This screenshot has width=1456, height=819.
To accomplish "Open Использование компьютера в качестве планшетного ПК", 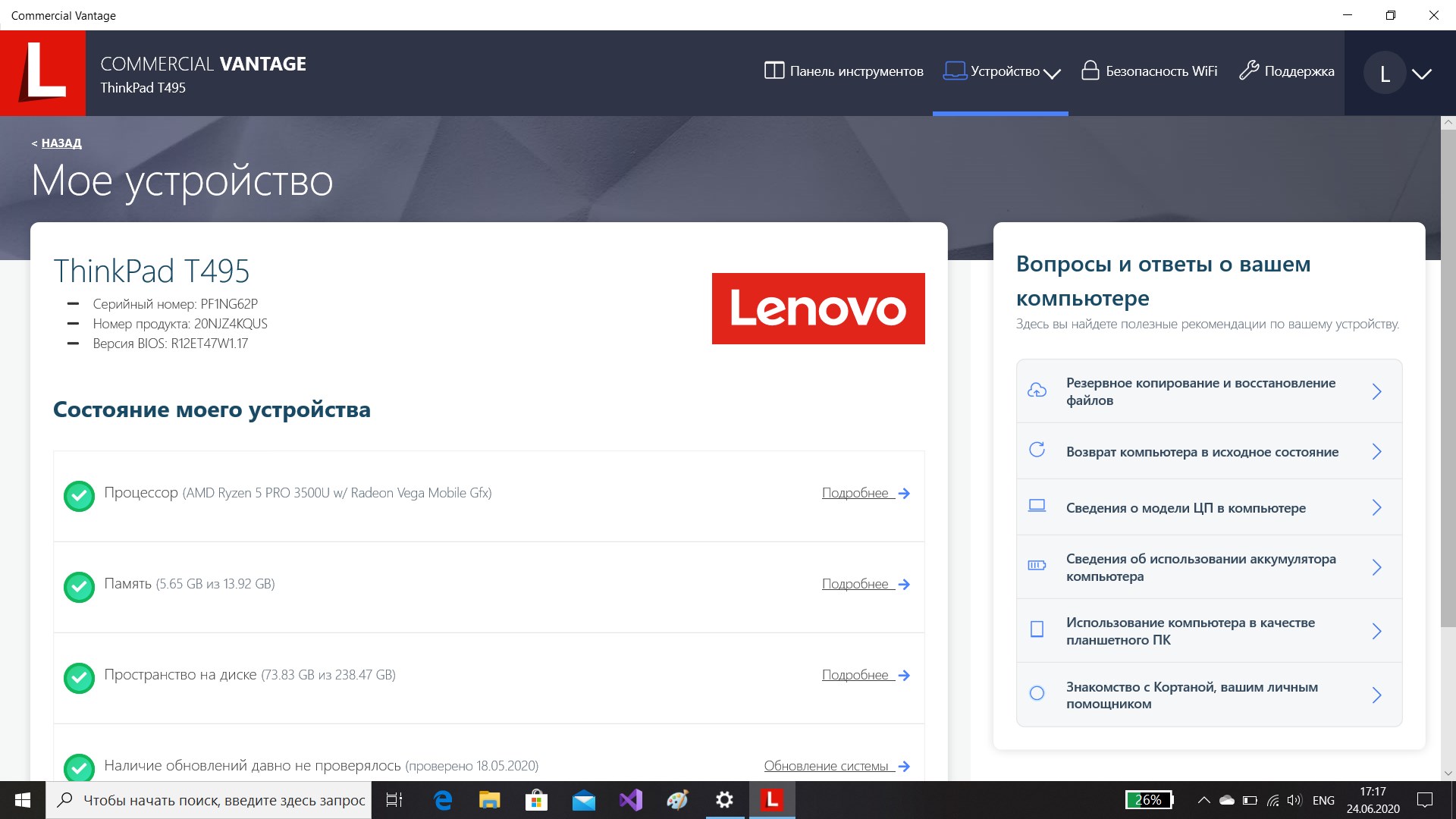I will pyautogui.click(x=1209, y=631).
